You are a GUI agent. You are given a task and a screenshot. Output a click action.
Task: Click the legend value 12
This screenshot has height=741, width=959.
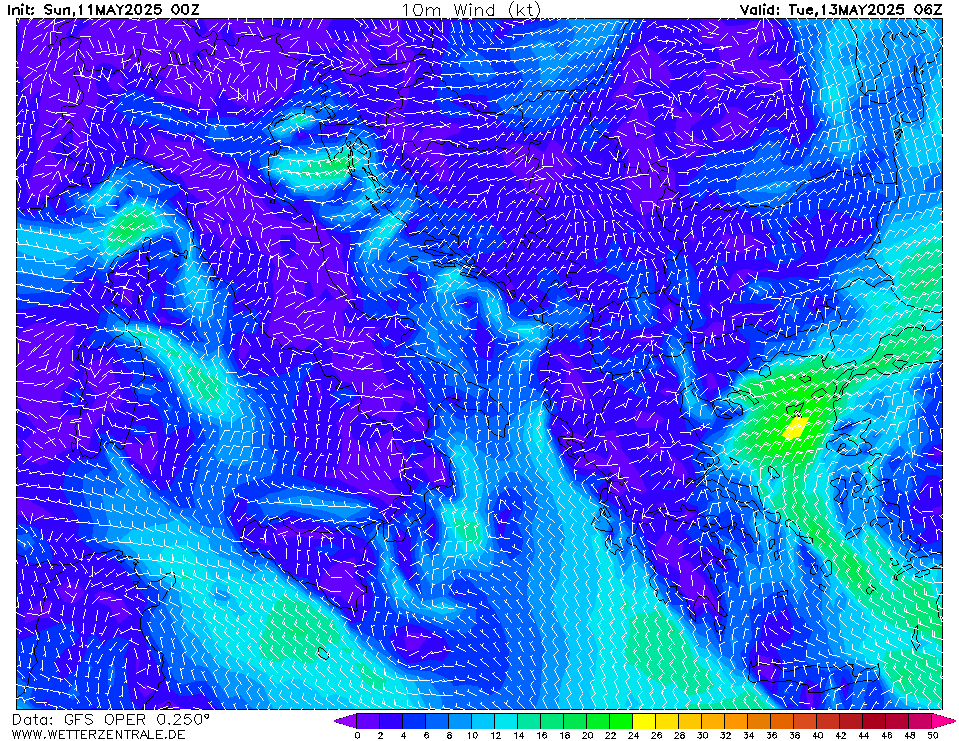coord(495,735)
